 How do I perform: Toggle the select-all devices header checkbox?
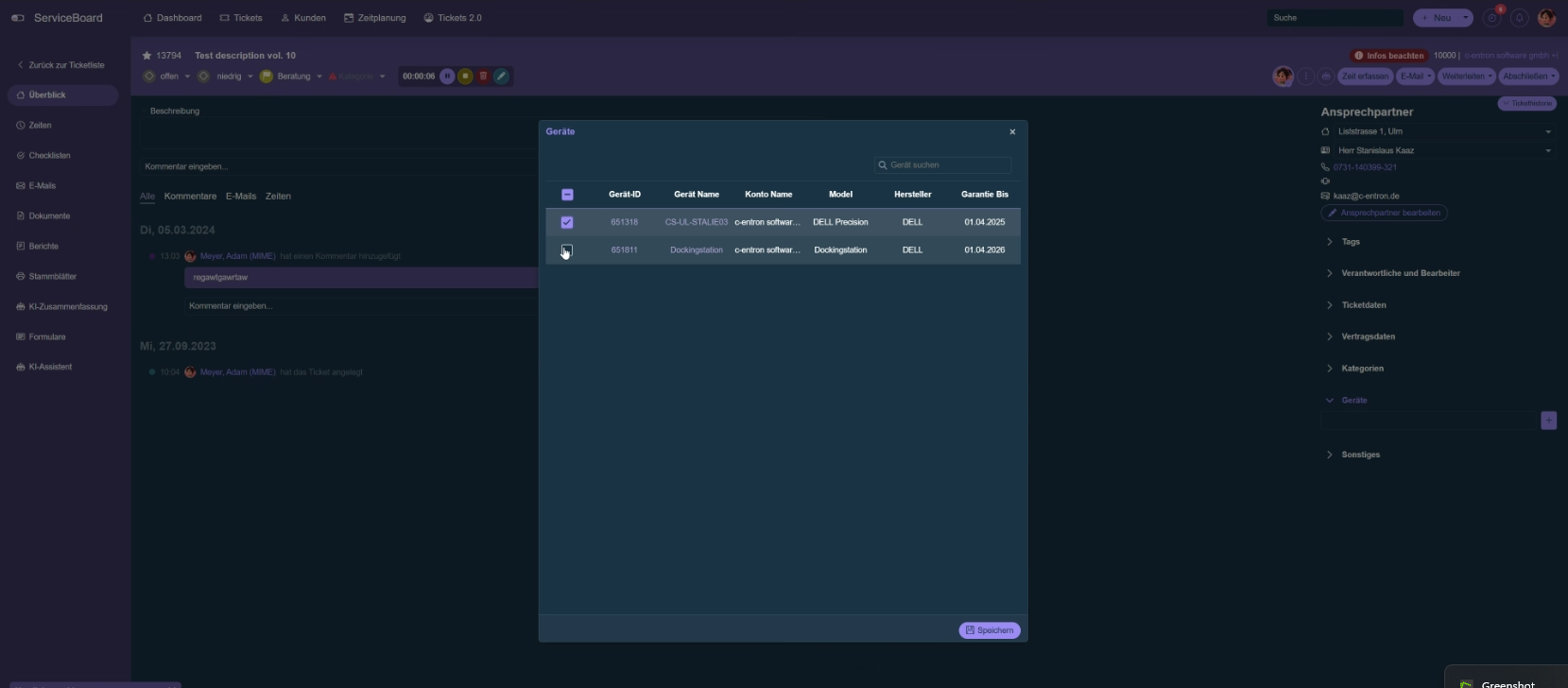pyautogui.click(x=567, y=195)
